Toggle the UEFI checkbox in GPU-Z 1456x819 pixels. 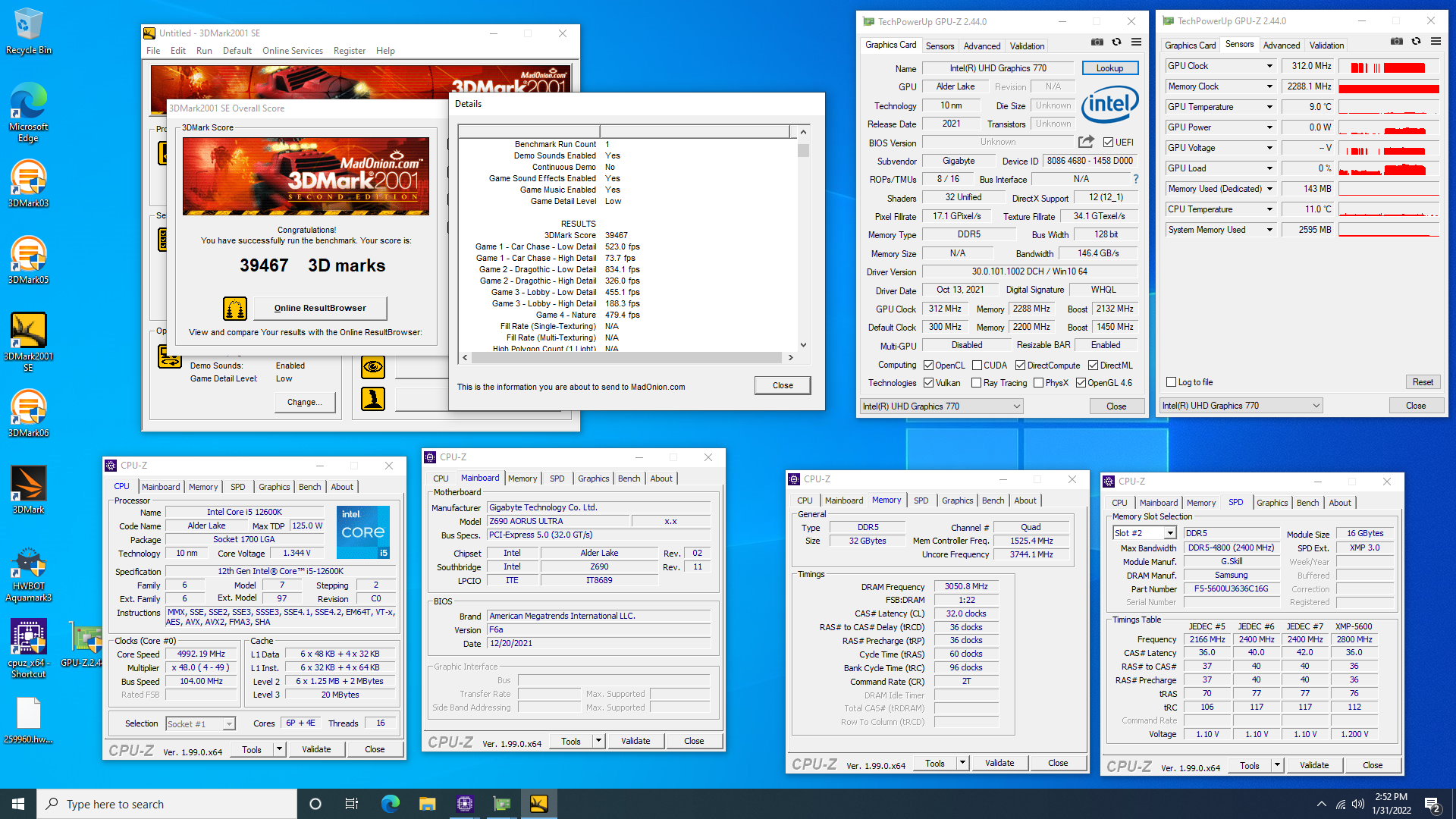click(x=1108, y=143)
